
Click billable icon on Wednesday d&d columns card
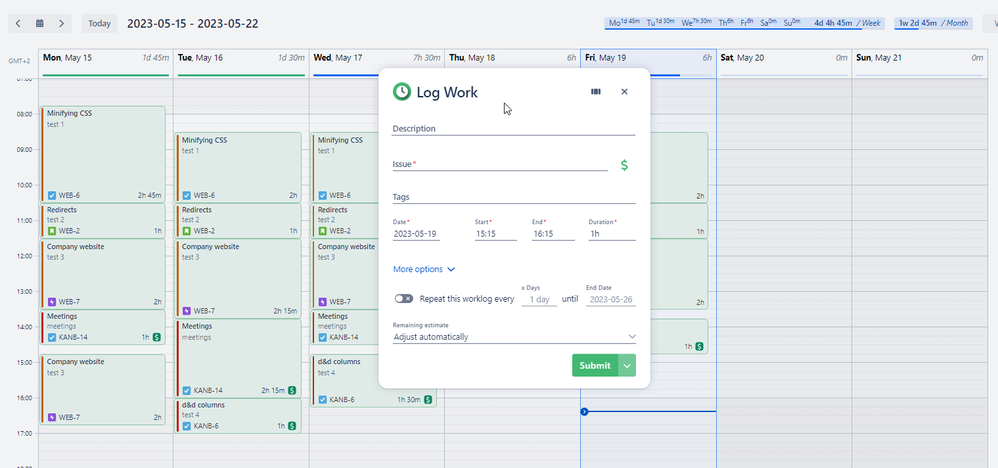[x=428, y=400]
